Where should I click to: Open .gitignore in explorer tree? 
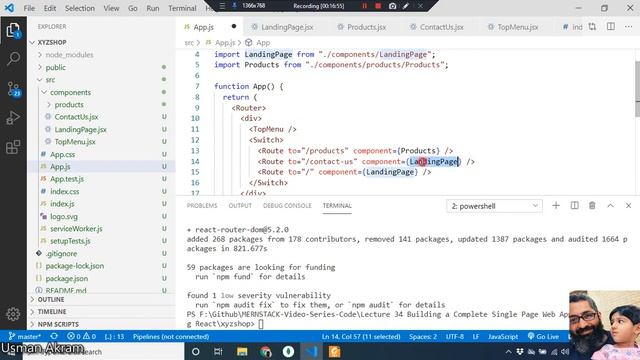tap(61, 253)
